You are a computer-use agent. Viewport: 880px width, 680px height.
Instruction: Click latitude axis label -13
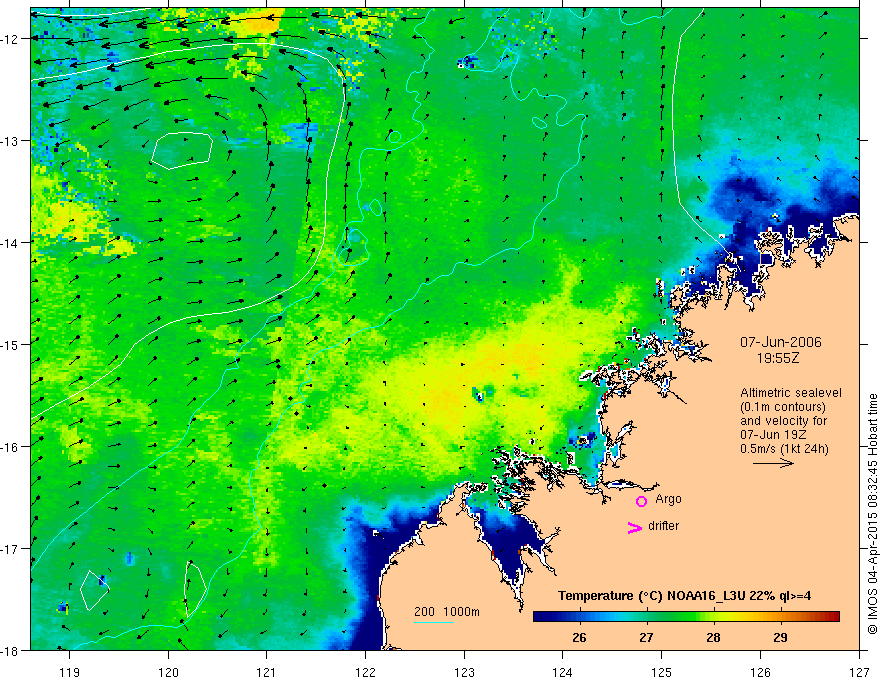[x=11, y=141]
